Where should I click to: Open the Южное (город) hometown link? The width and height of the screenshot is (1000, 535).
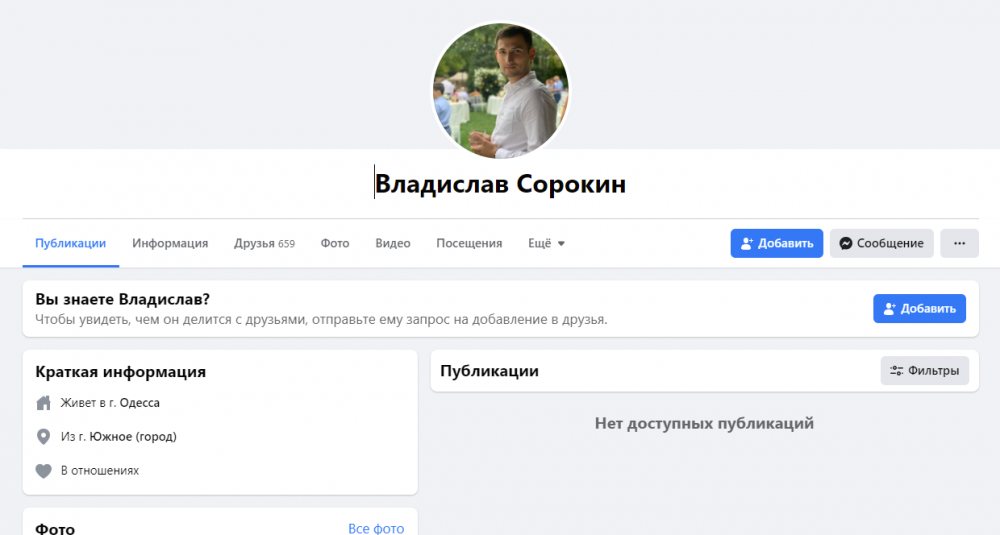pos(133,437)
